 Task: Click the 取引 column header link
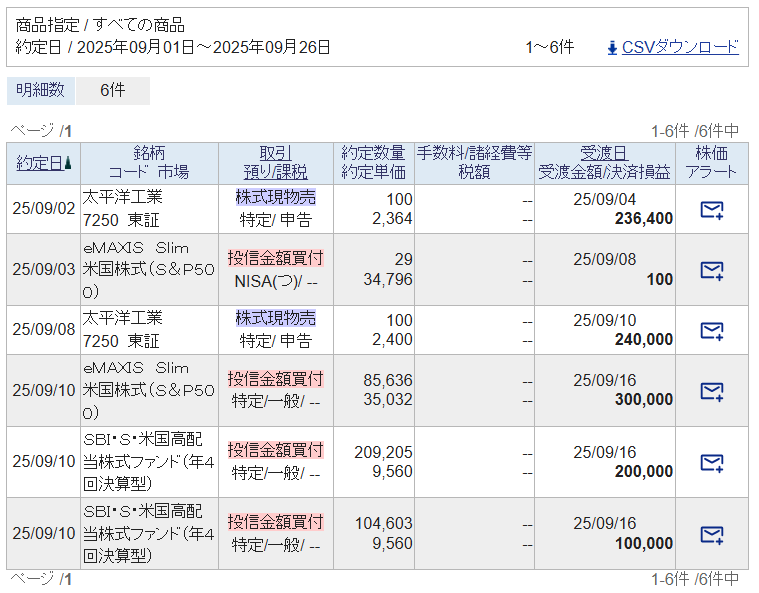275,153
